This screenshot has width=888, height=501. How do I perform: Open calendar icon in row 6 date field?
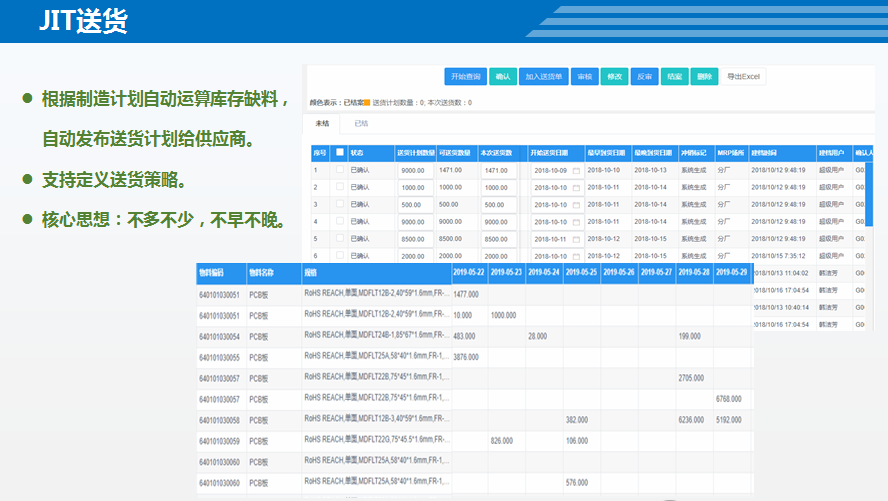click(576, 256)
